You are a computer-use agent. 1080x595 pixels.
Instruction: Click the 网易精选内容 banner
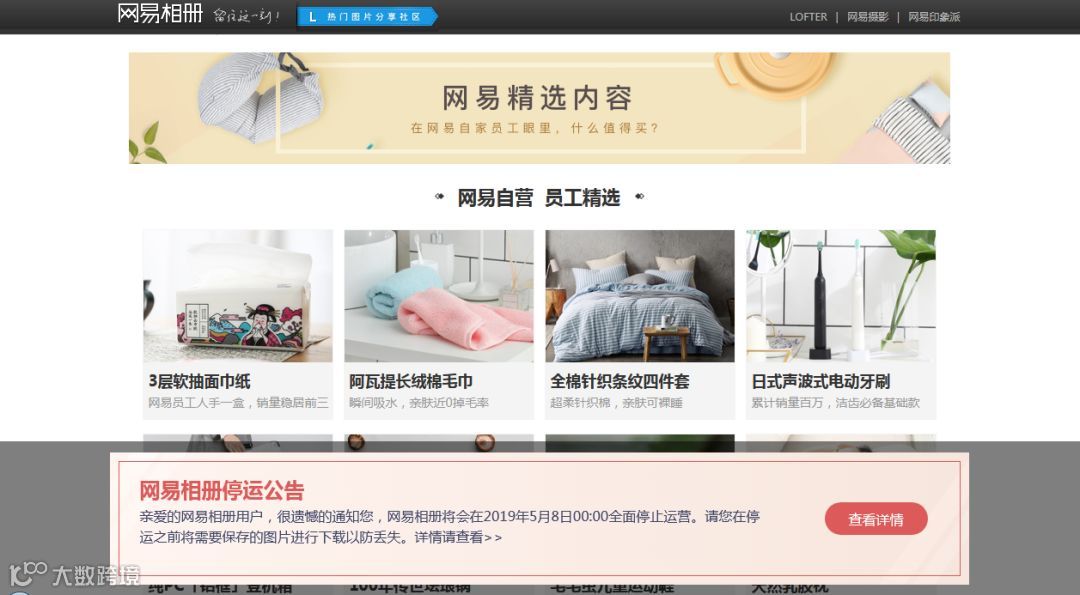tap(539, 108)
